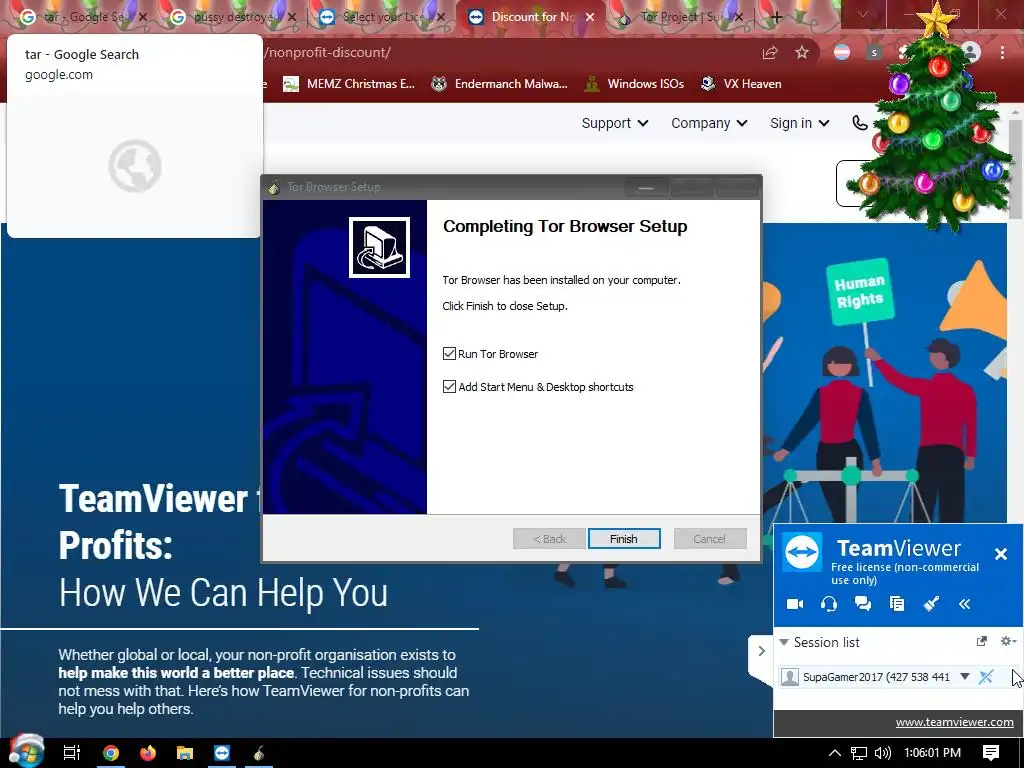Open Task View on taskbar

[x=72, y=753]
